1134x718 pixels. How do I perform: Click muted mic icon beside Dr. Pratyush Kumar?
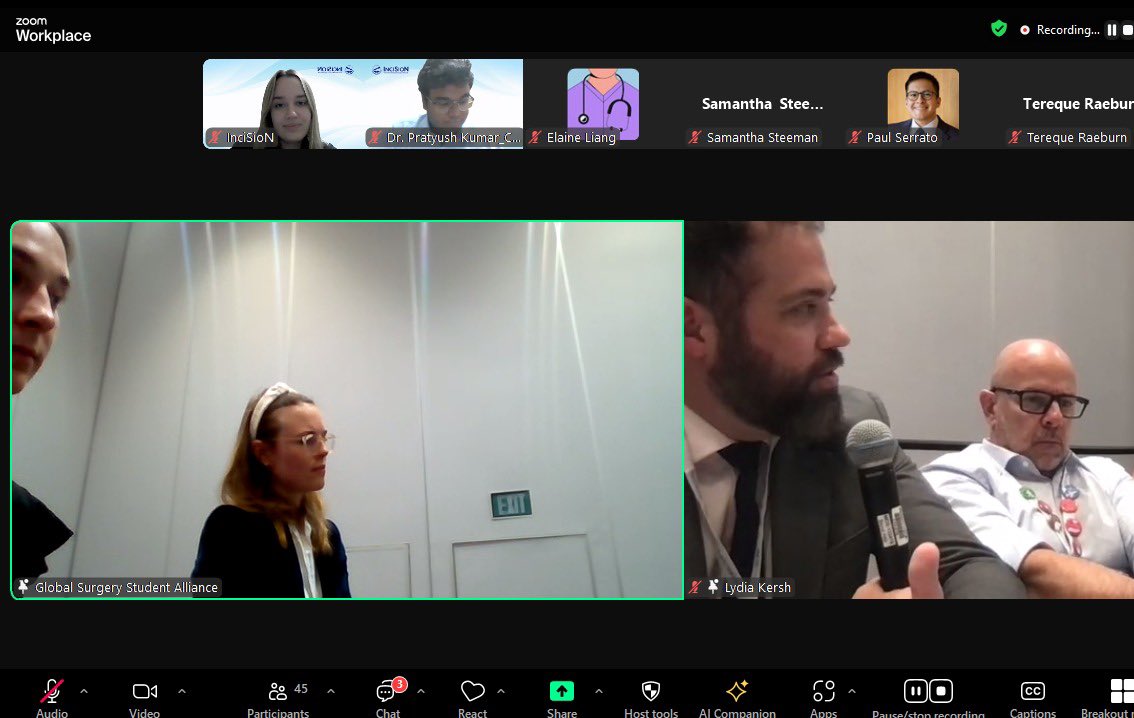(375, 137)
